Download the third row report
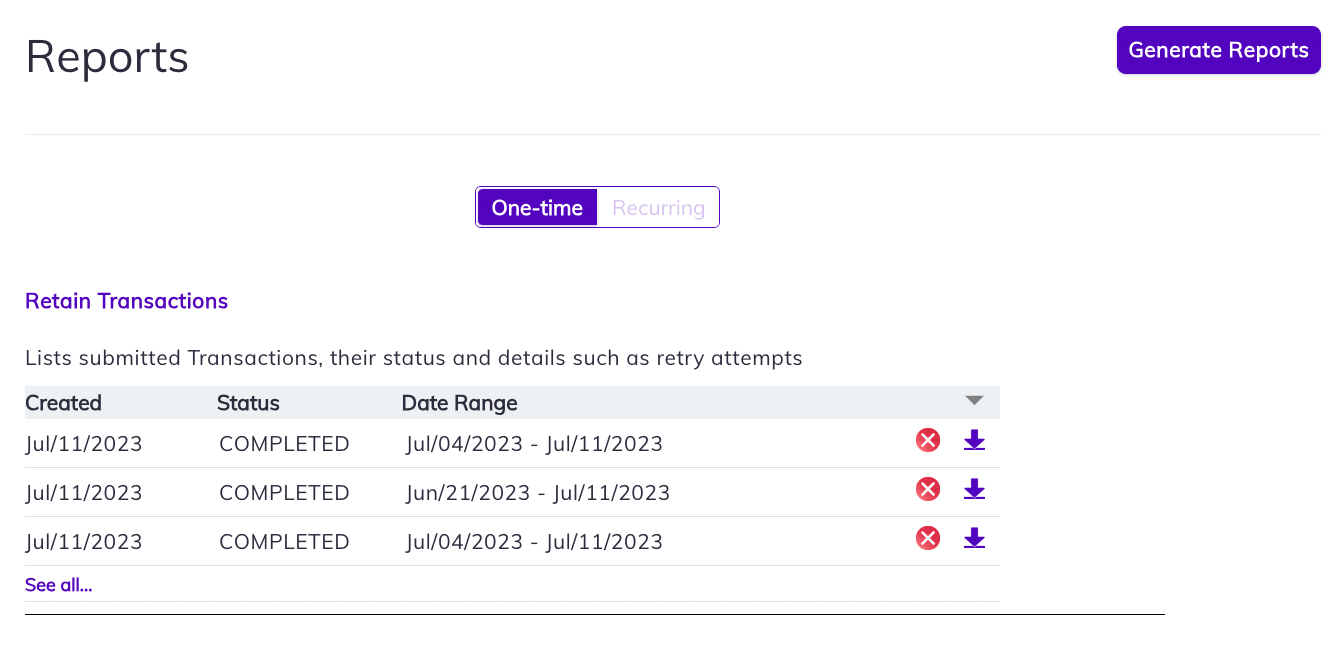 point(974,538)
